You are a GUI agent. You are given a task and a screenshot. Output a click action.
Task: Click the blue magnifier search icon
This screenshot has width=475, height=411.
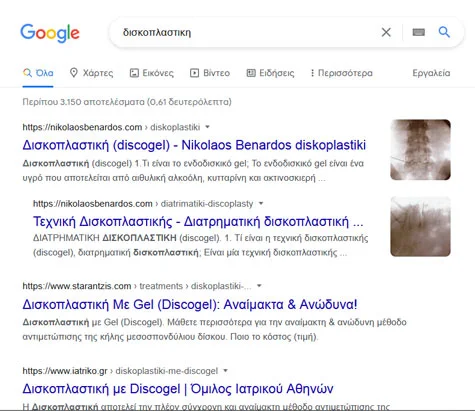(444, 32)
